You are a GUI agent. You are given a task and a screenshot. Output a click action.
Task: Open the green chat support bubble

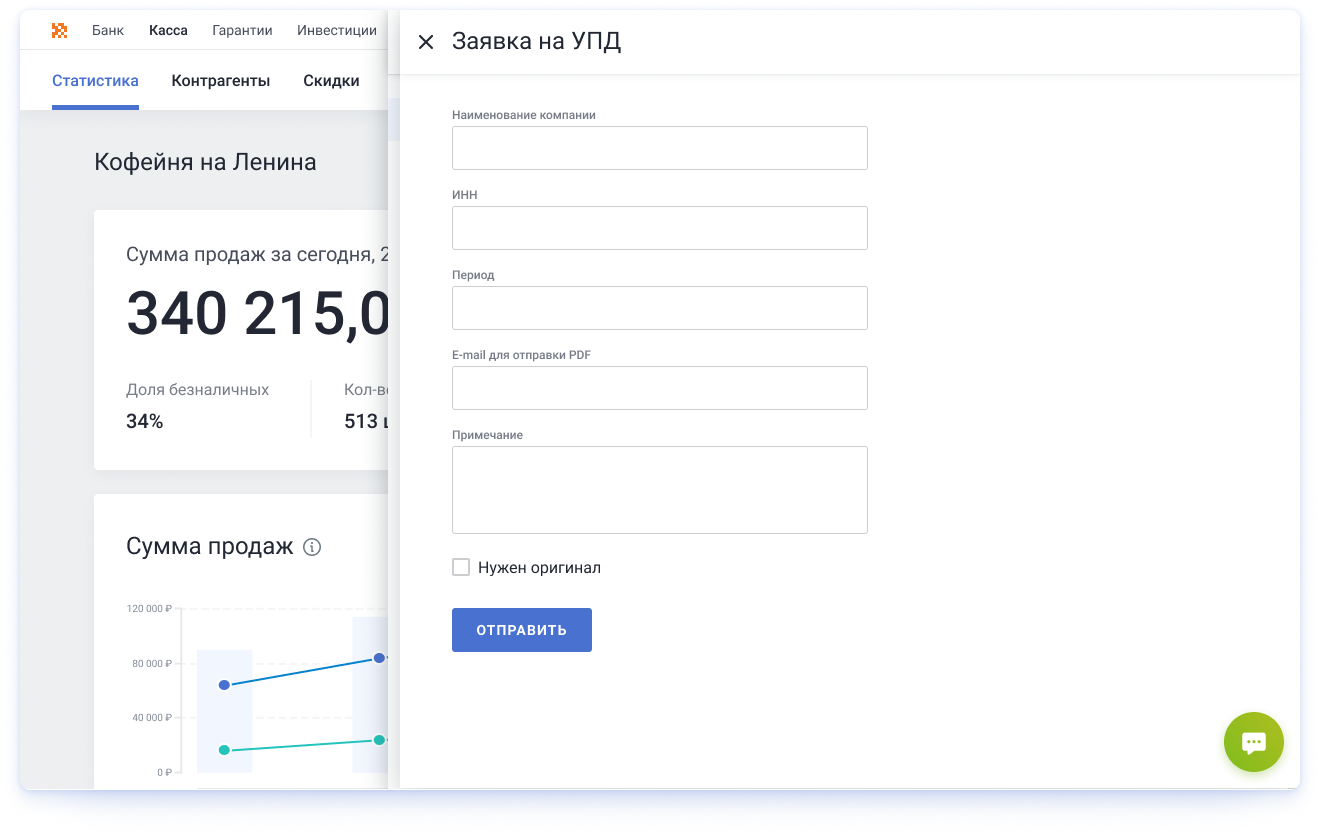(x=1253, y=742)
